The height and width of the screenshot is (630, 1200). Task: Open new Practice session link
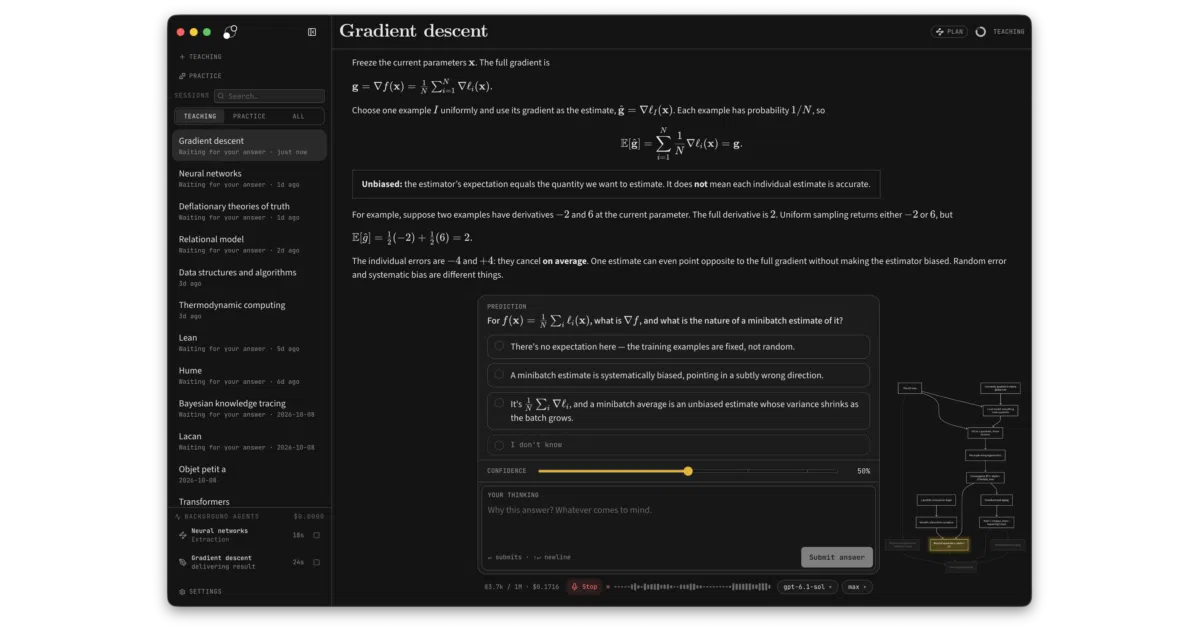[200, 76]
